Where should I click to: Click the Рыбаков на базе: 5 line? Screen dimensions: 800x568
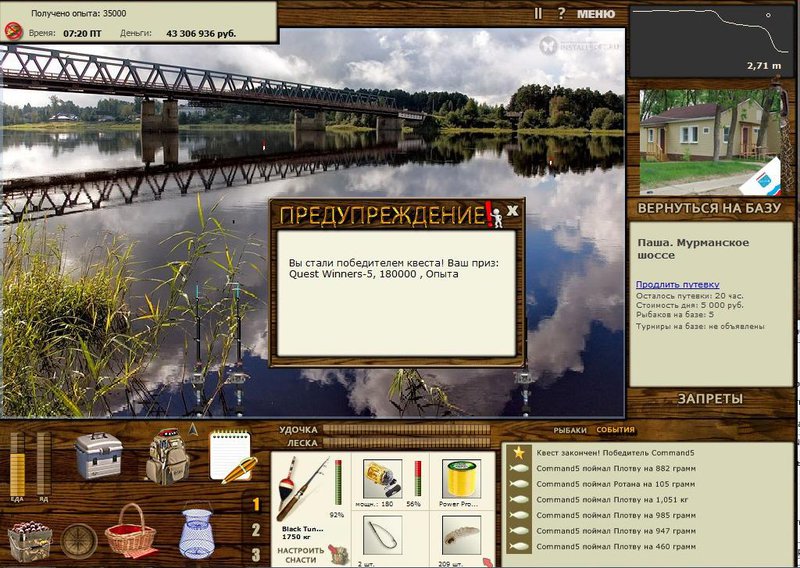point(674,314)
